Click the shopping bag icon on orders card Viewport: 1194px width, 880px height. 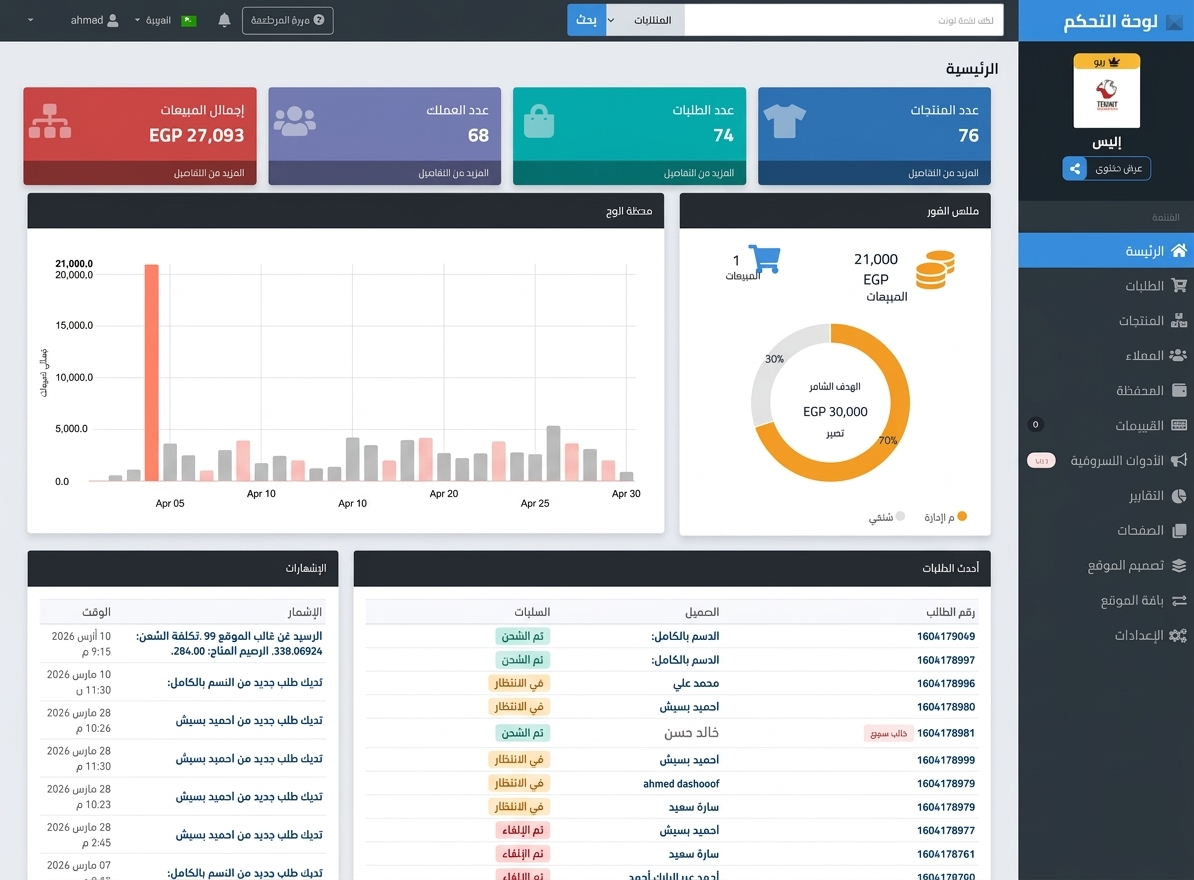pos(539,122)
